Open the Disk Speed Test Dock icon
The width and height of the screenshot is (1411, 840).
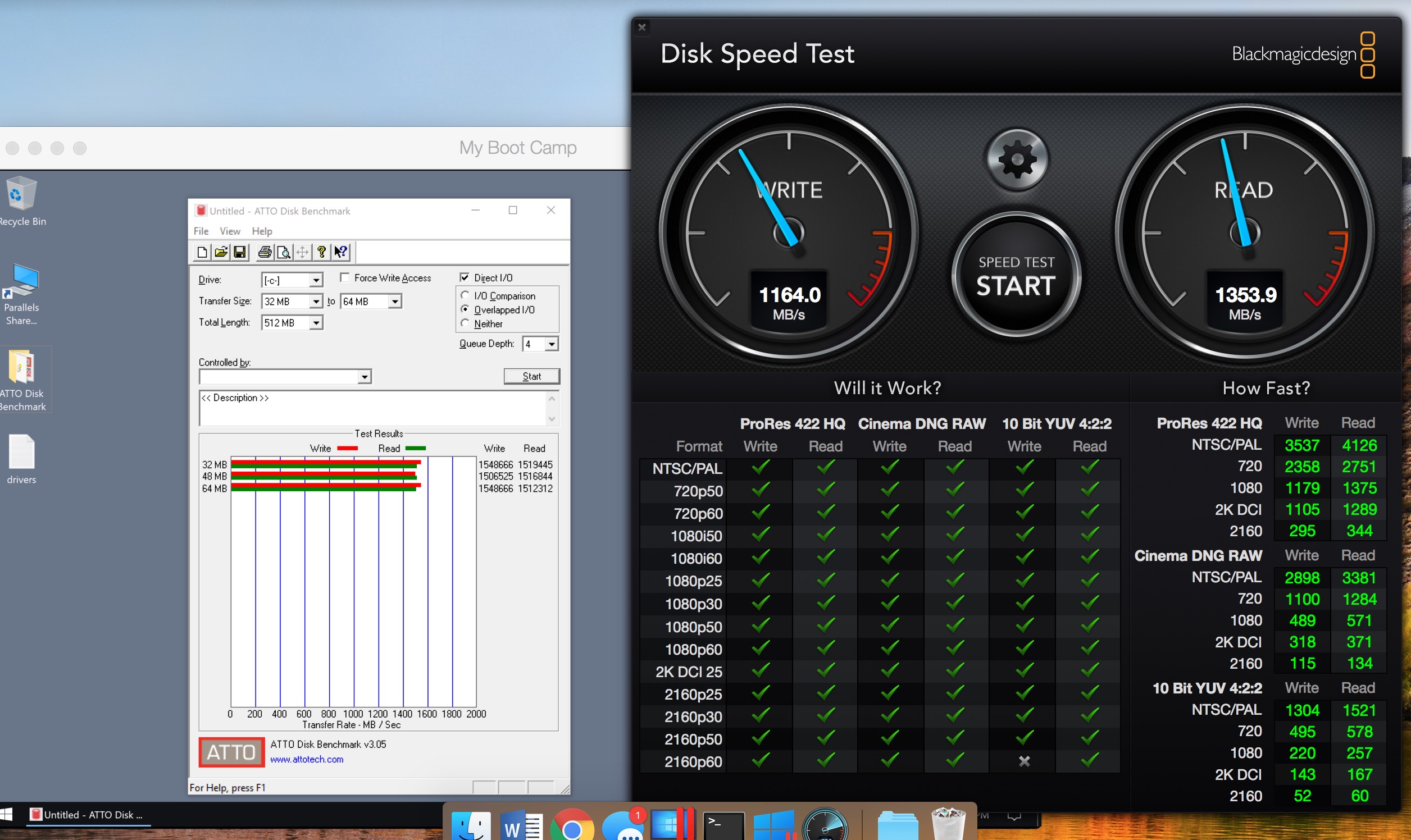tap(825, 825)
